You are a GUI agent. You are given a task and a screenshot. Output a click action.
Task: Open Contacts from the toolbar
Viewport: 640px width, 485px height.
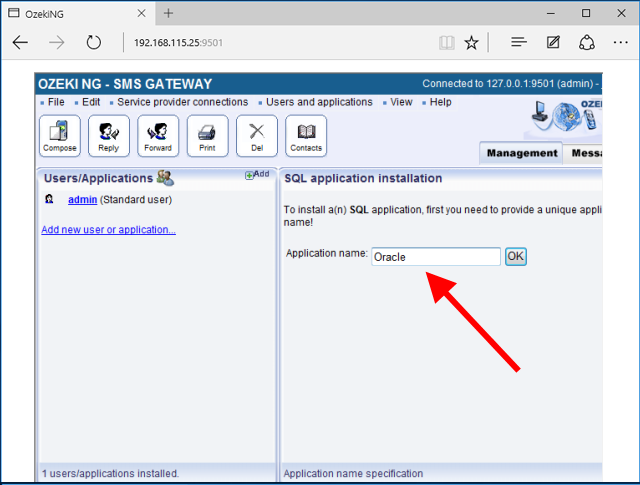click(306, 135)
